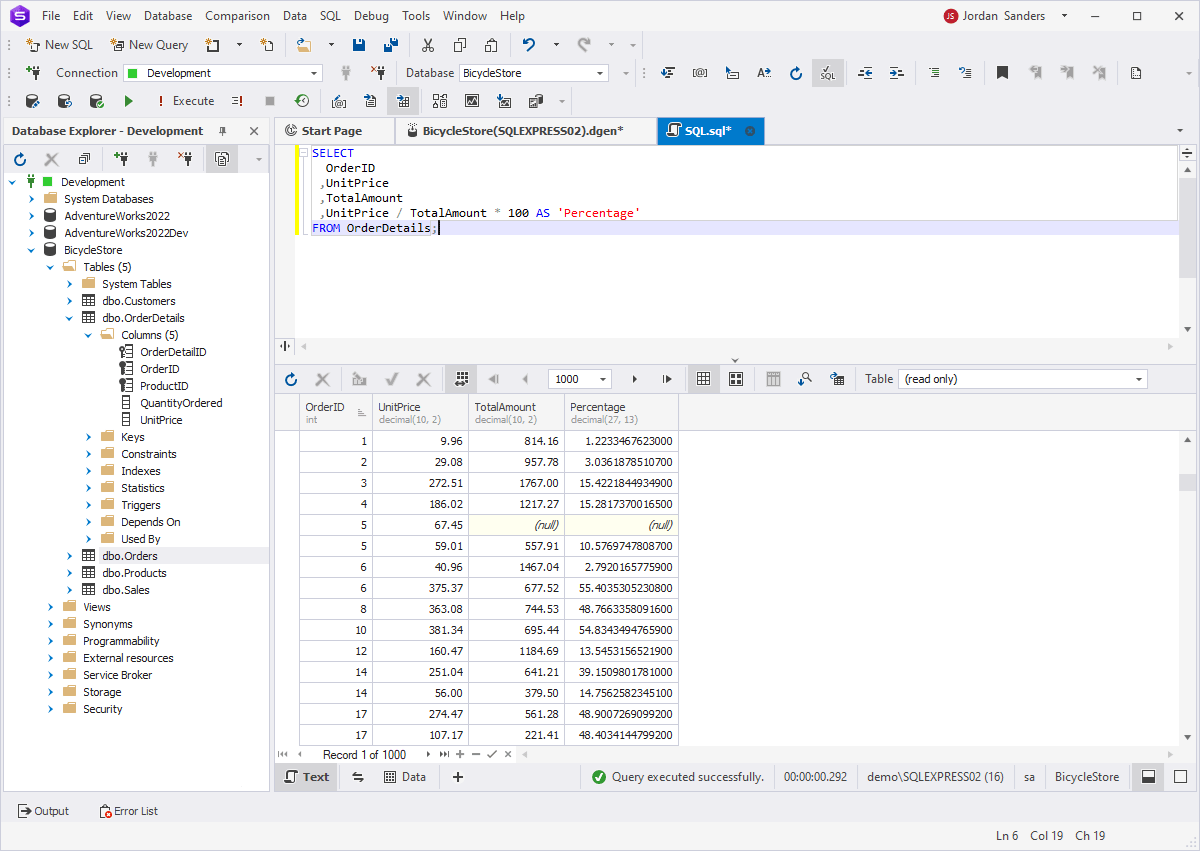Click the Decrease Indent icon
The image size is (1200, 851).
(x=865, y=73)
